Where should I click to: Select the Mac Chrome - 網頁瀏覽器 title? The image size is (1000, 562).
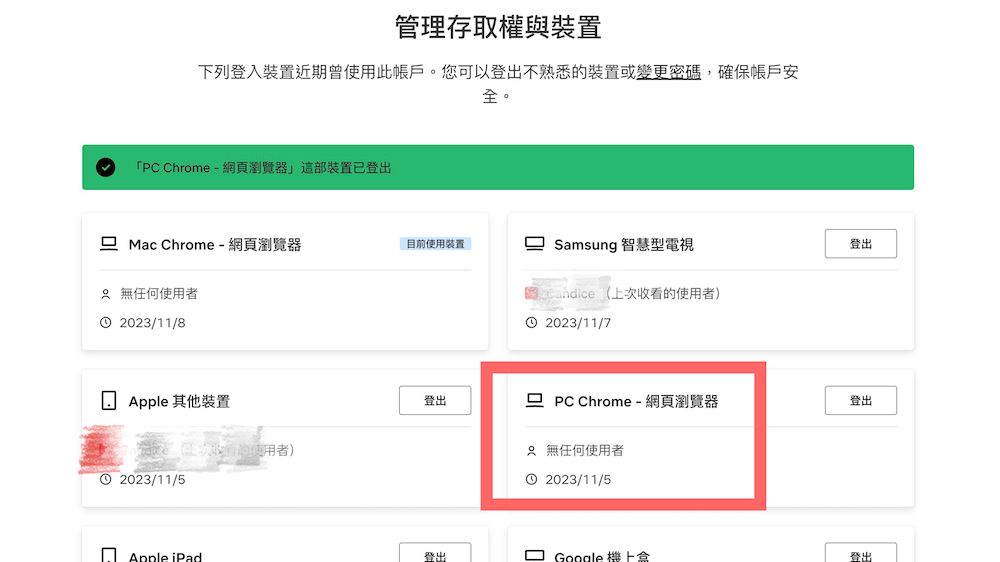pyautogui.click(x=215, y=244)
